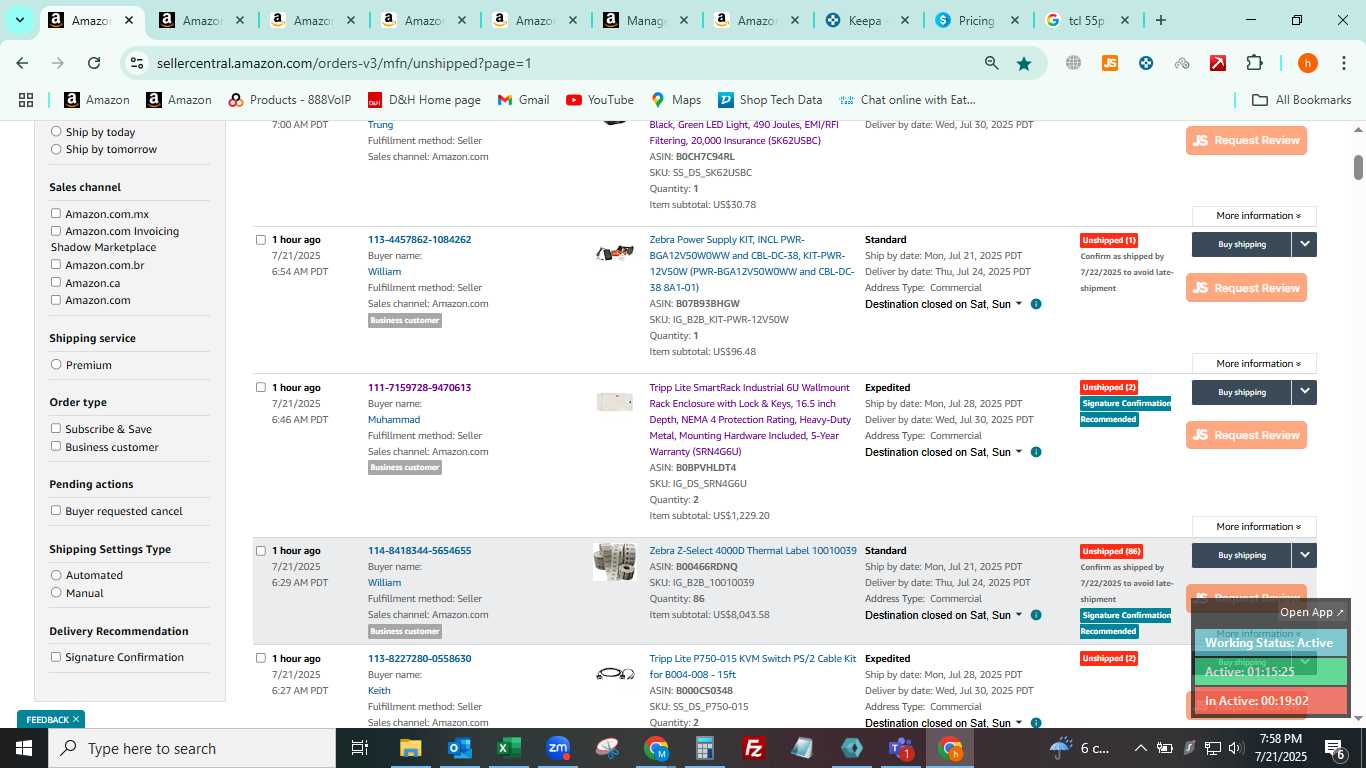Open FileZilla from the taskbar
Screen dimensions: 1366x768
point(754,748)
